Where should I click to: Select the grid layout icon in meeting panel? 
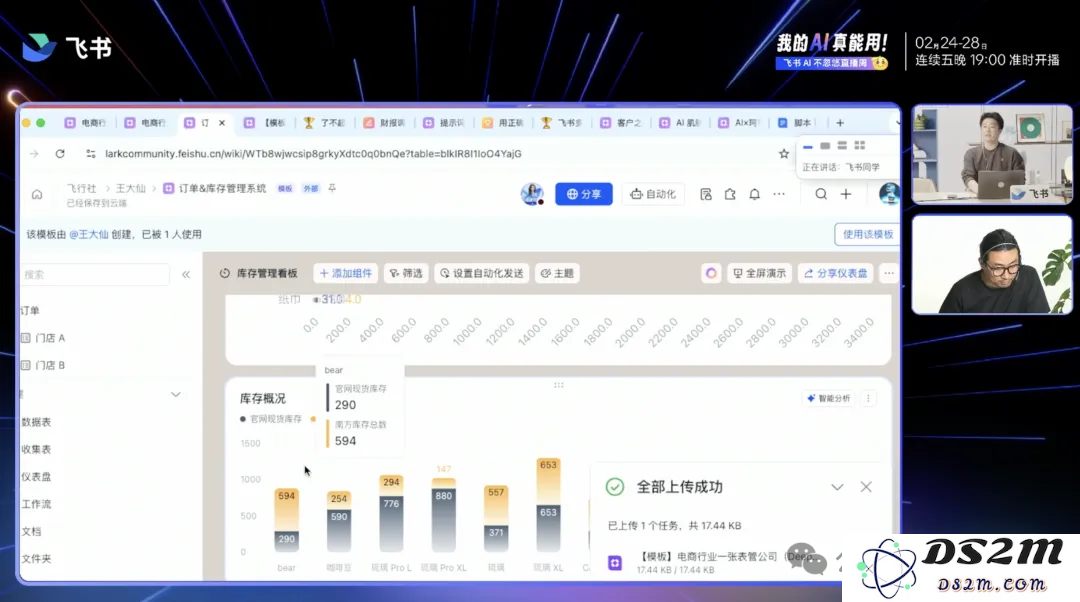tap(860, 145)
